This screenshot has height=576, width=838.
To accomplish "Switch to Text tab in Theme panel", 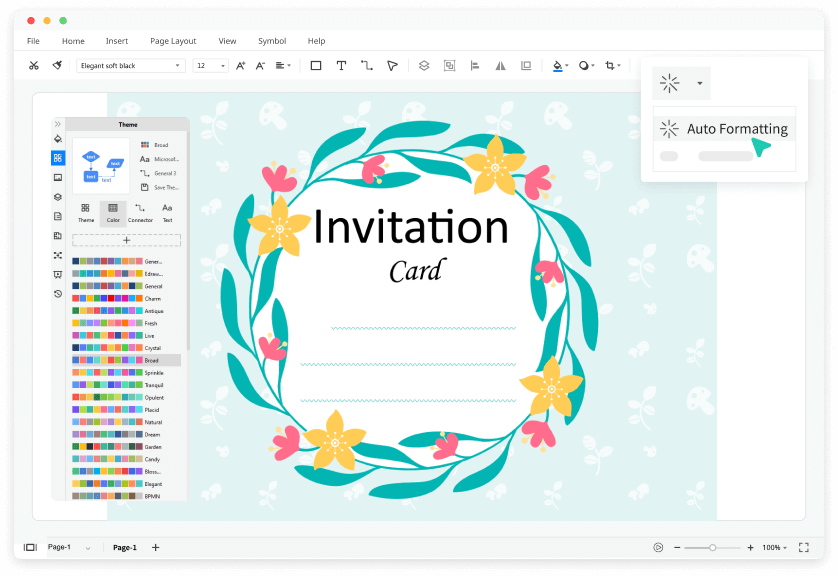I will [x=167, y=213].
